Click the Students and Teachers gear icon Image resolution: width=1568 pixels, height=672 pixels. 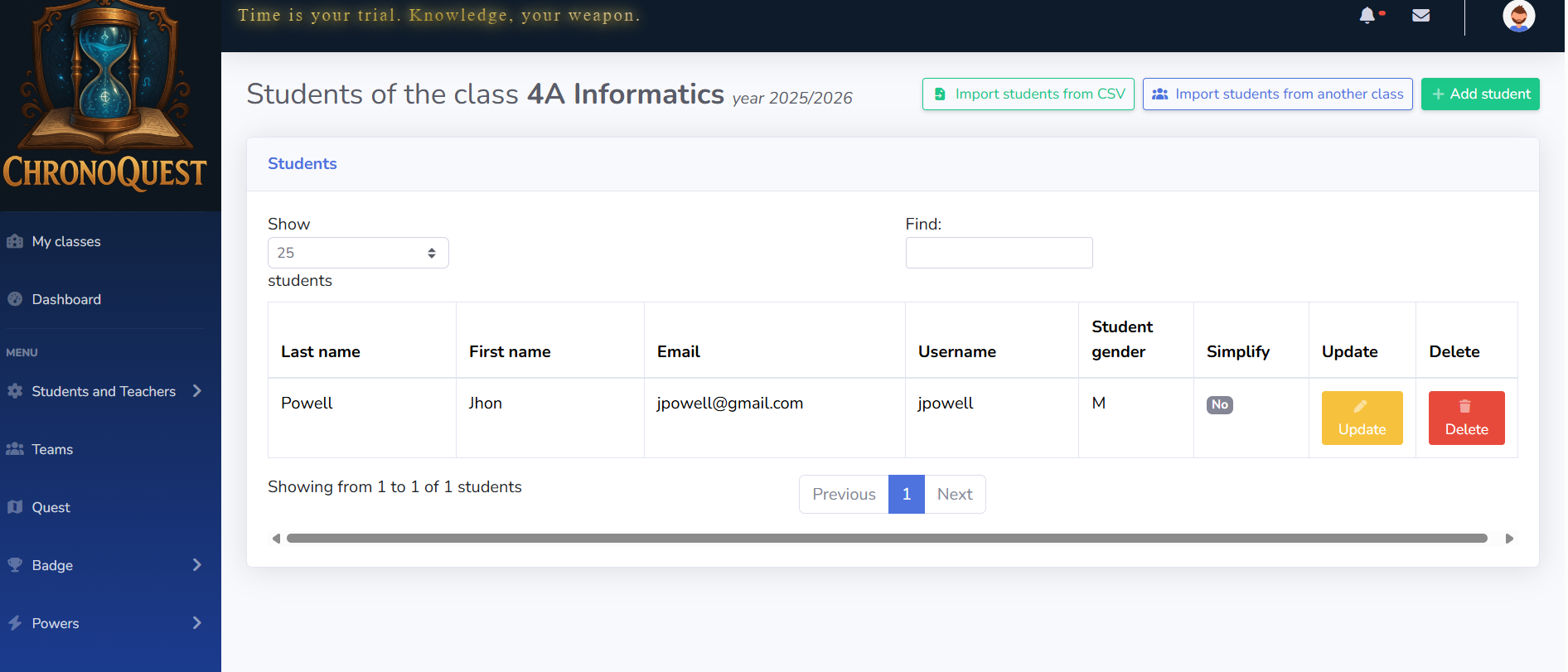click(15, 391)
